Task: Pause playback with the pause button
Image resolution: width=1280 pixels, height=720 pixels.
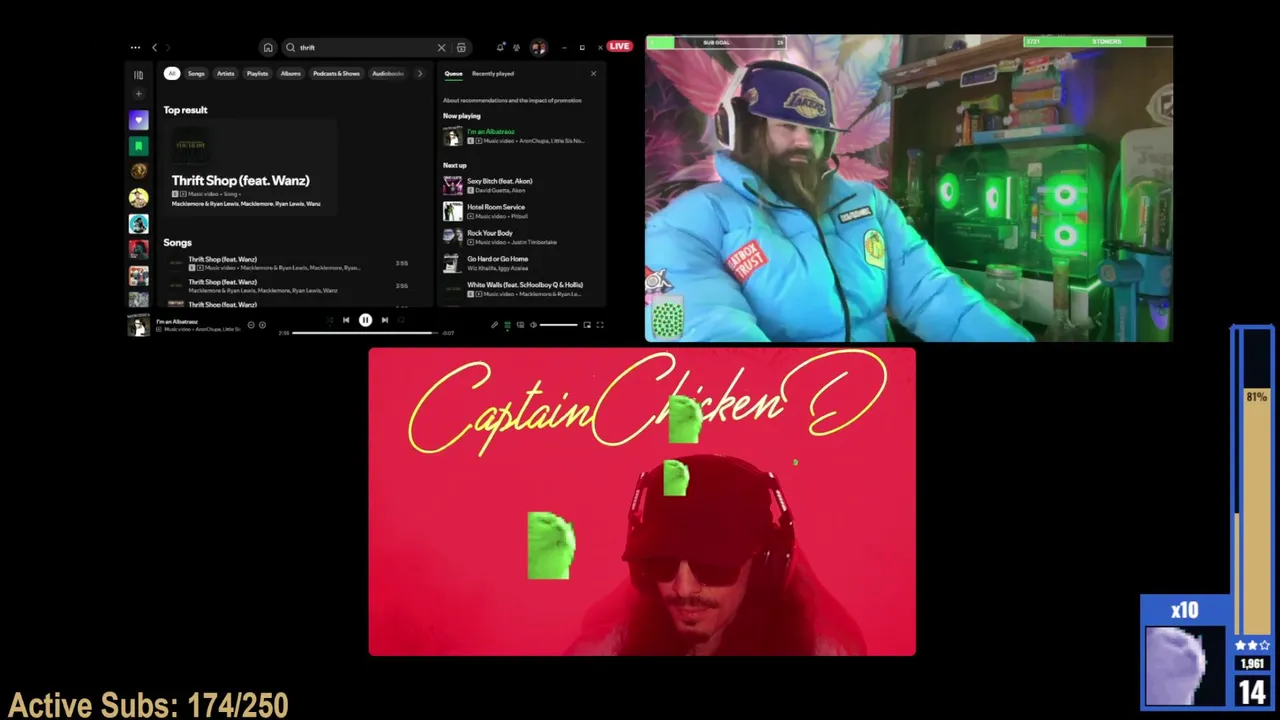Action: pos(365,320)
